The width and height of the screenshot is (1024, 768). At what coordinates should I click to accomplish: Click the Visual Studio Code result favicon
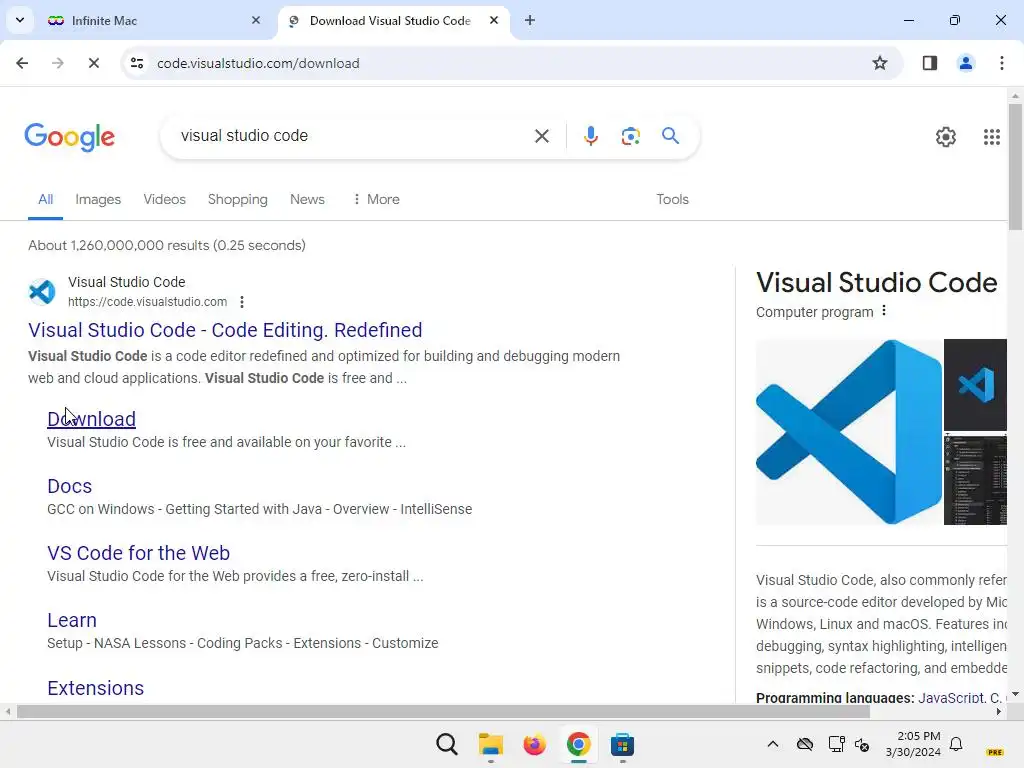pyautogui.click(x=42, y=291)
